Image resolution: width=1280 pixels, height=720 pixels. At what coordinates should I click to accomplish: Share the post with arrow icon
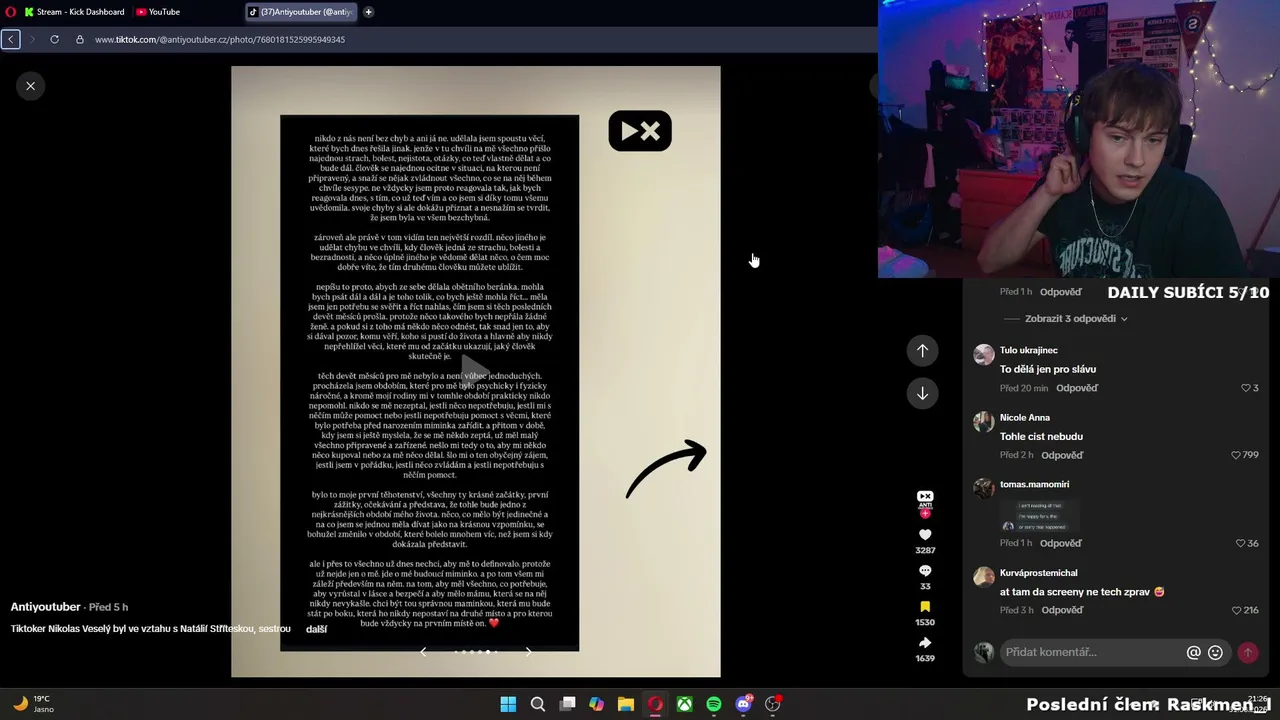(925, 643)
